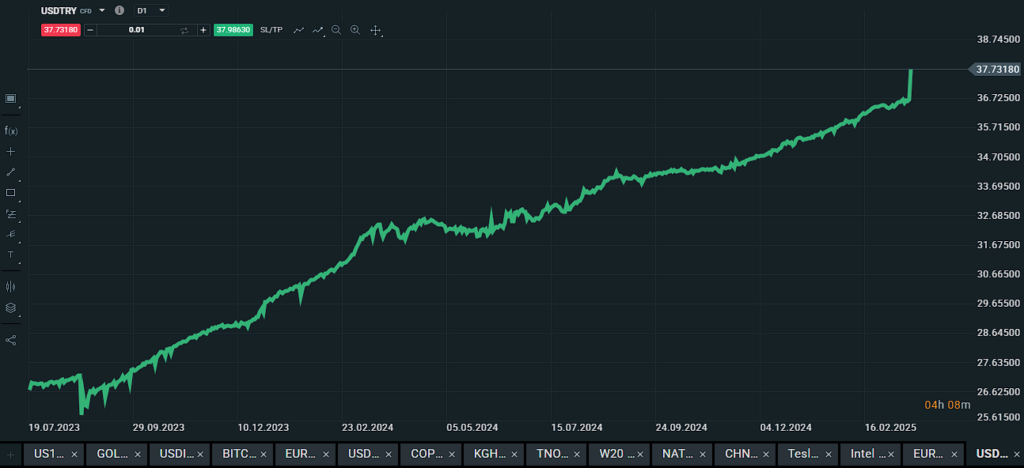Toggle the SL/TP option
1024x468 pixels.
coord(271,30)
